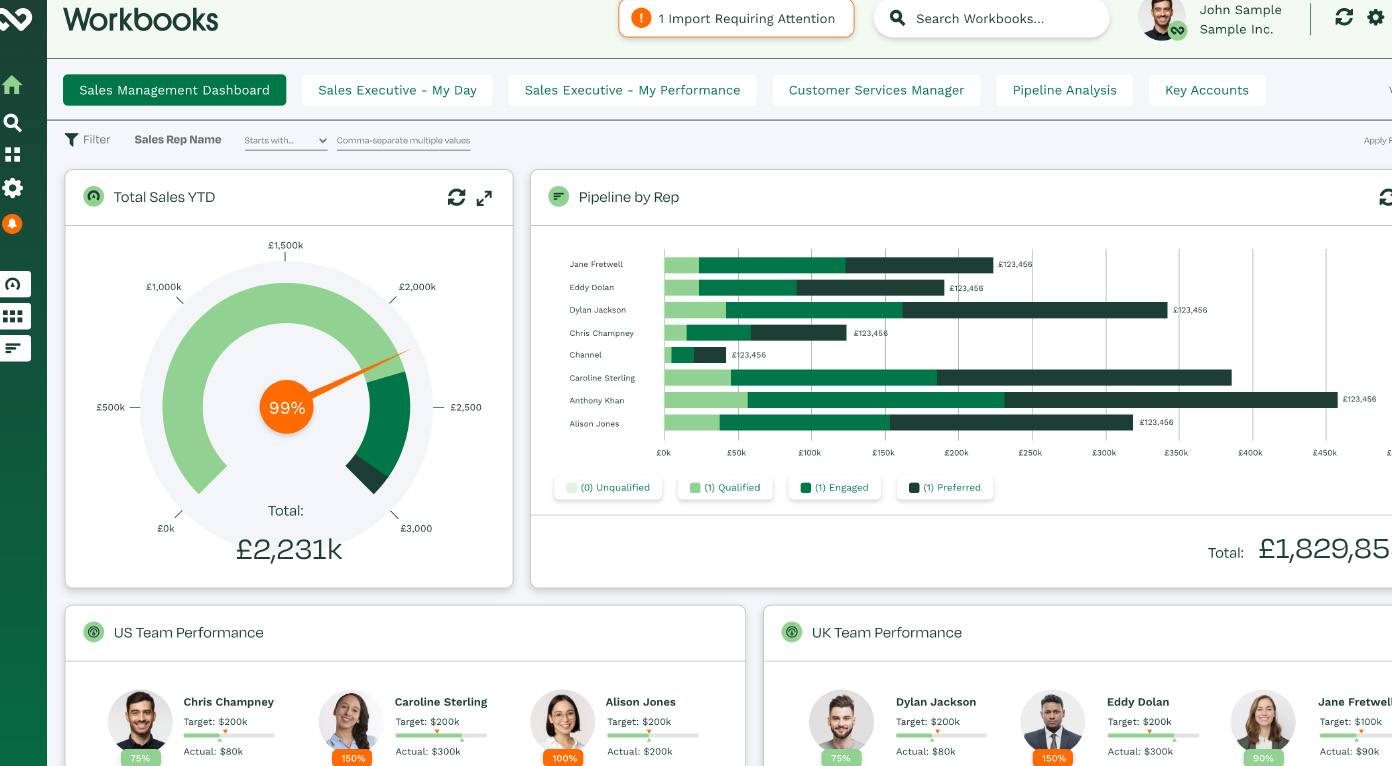Toggle the (1) Qualified legend series
Viewport: 1392px width, 766px height.
[725, 488]
